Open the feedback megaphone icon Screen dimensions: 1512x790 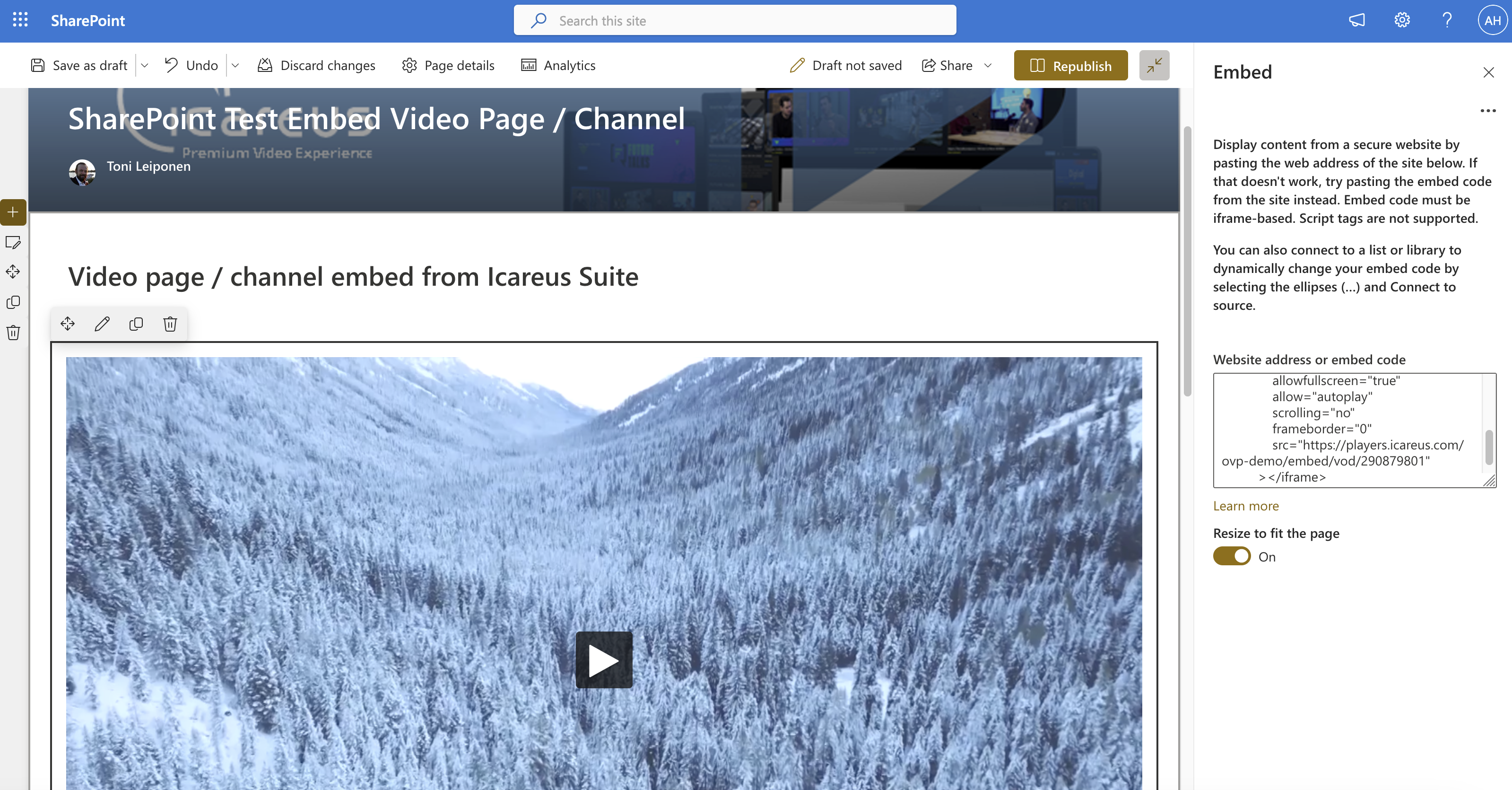click(x=1356, y=20)
